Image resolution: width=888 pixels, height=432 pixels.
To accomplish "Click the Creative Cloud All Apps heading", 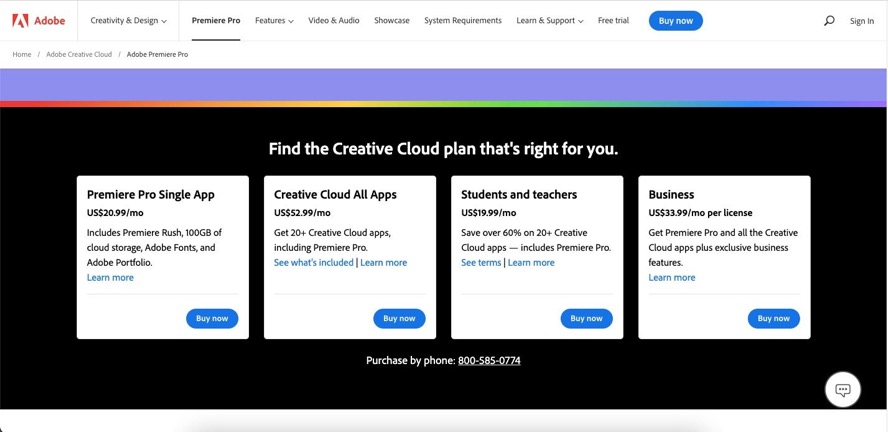I will [335, 194].
